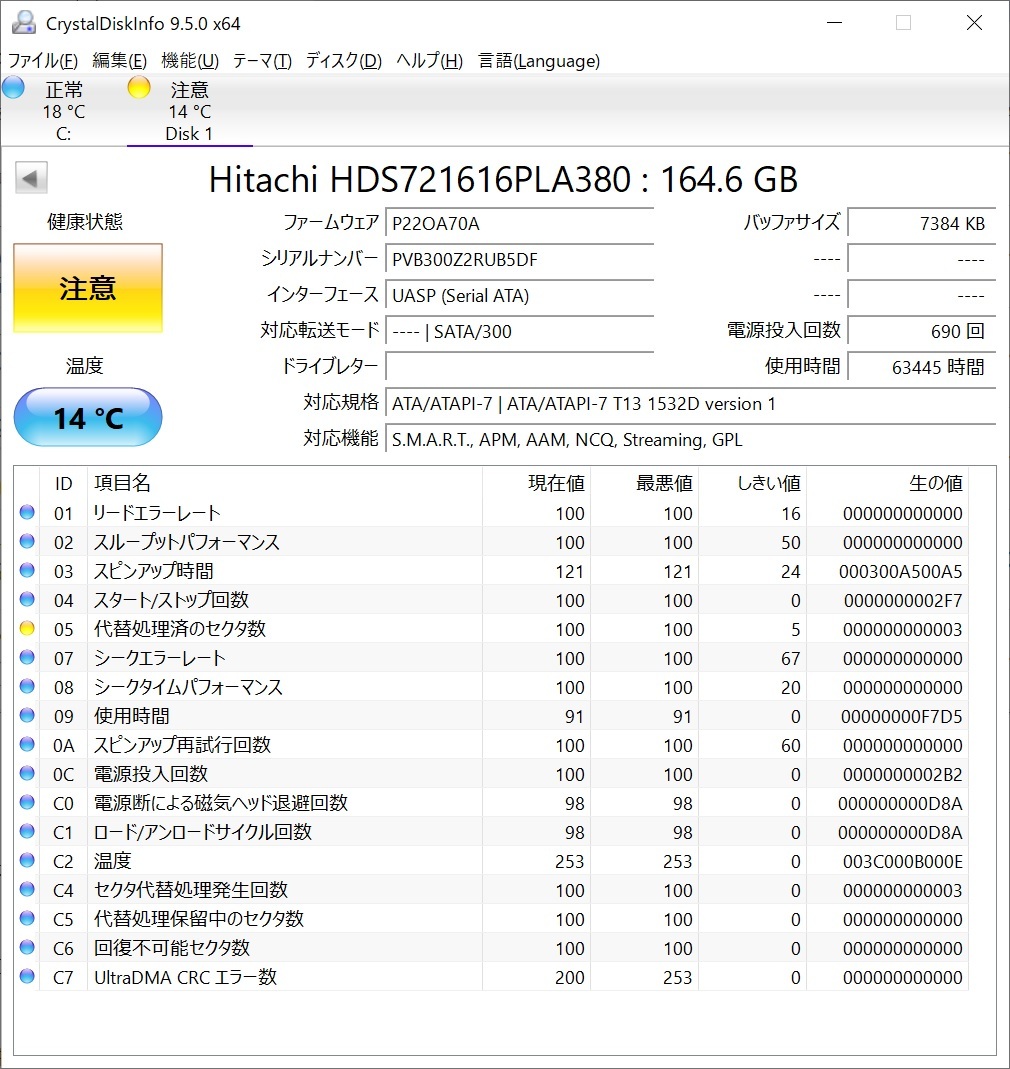The height and width of the screenshot is (1069, 1010).
Task: Click the blue status dot for ID 02
Action: [x=27, y=541]
